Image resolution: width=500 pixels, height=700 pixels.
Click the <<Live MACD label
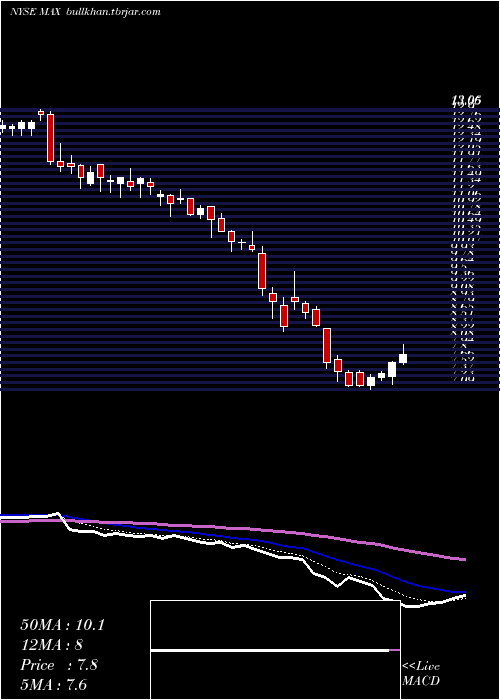pos(421,674)
